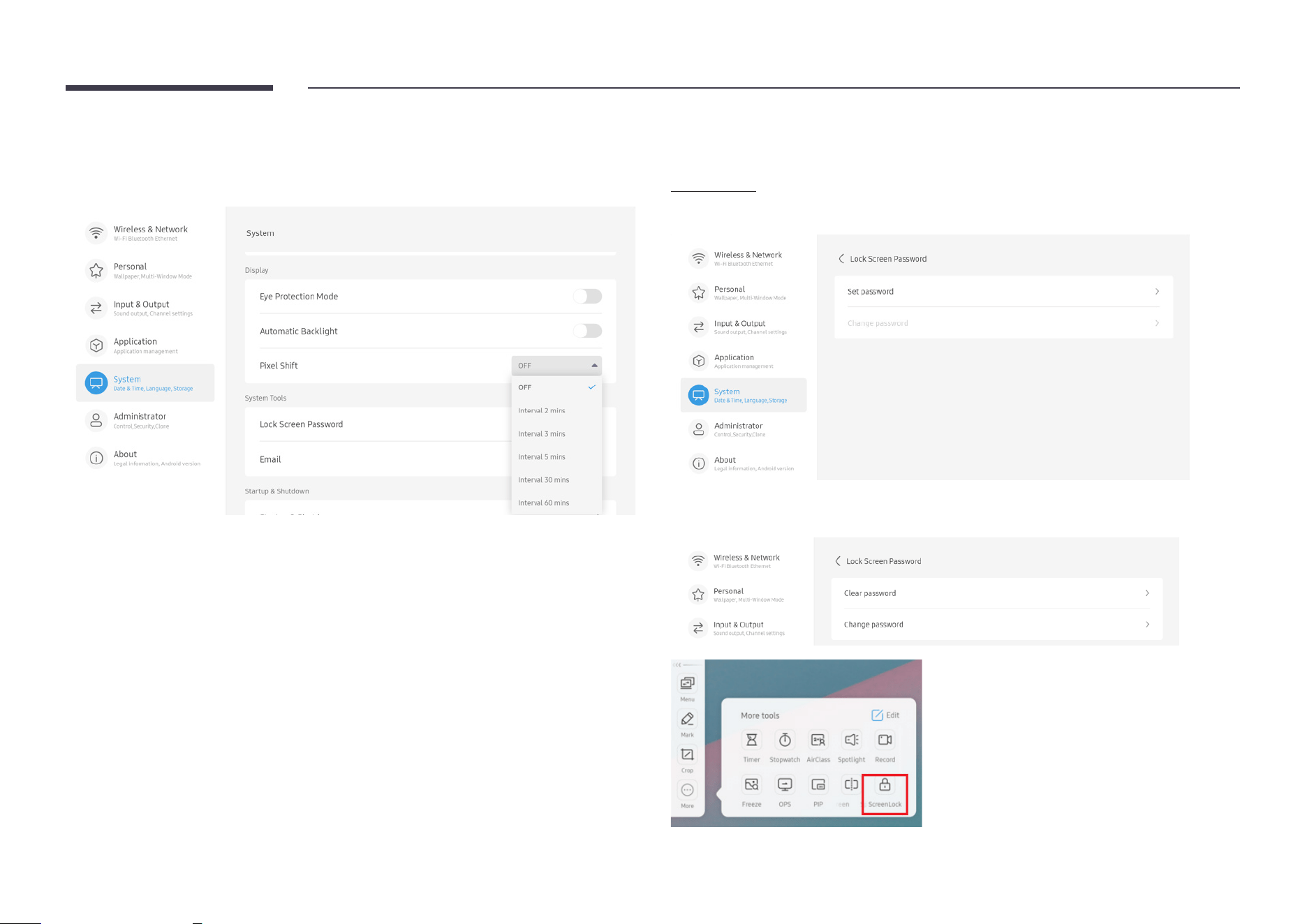The width and height of the screenshot is (1307, 924).
Task: Select highlighted System item in the Pixel Shift screenshot sidebar
Action: [145, 382]
